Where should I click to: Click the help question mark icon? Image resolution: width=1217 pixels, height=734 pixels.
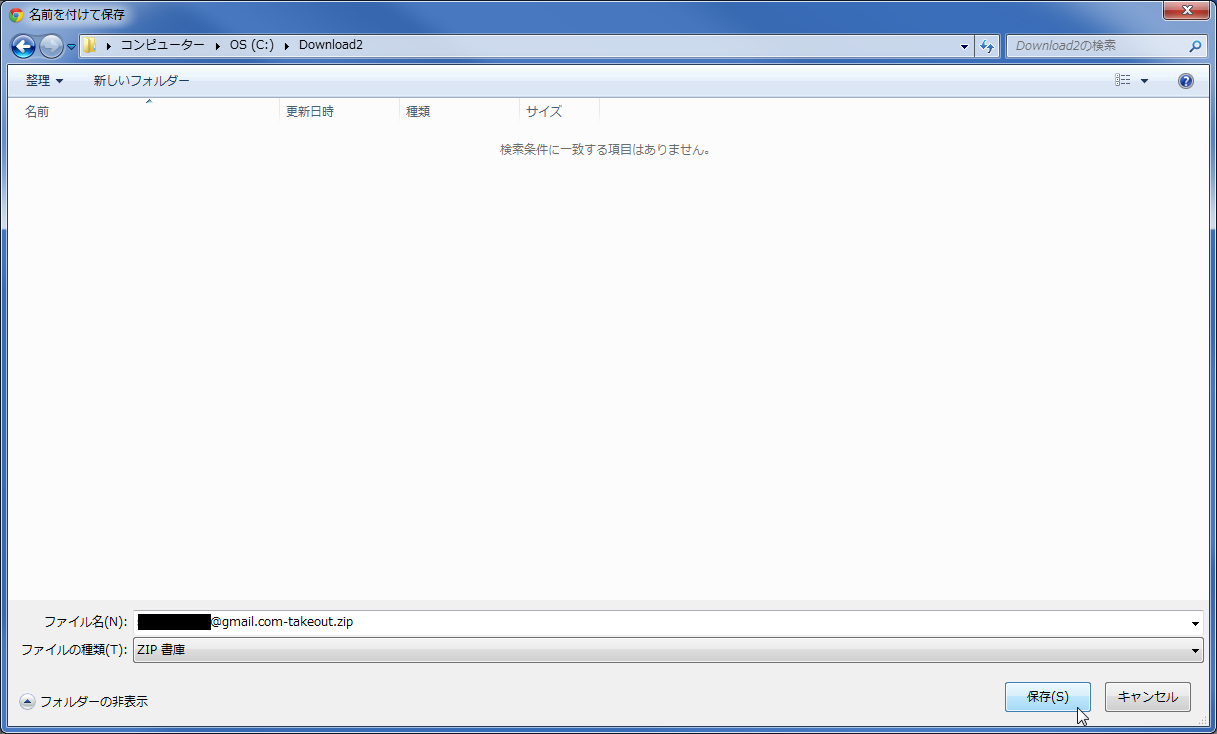click(1186, 81)
